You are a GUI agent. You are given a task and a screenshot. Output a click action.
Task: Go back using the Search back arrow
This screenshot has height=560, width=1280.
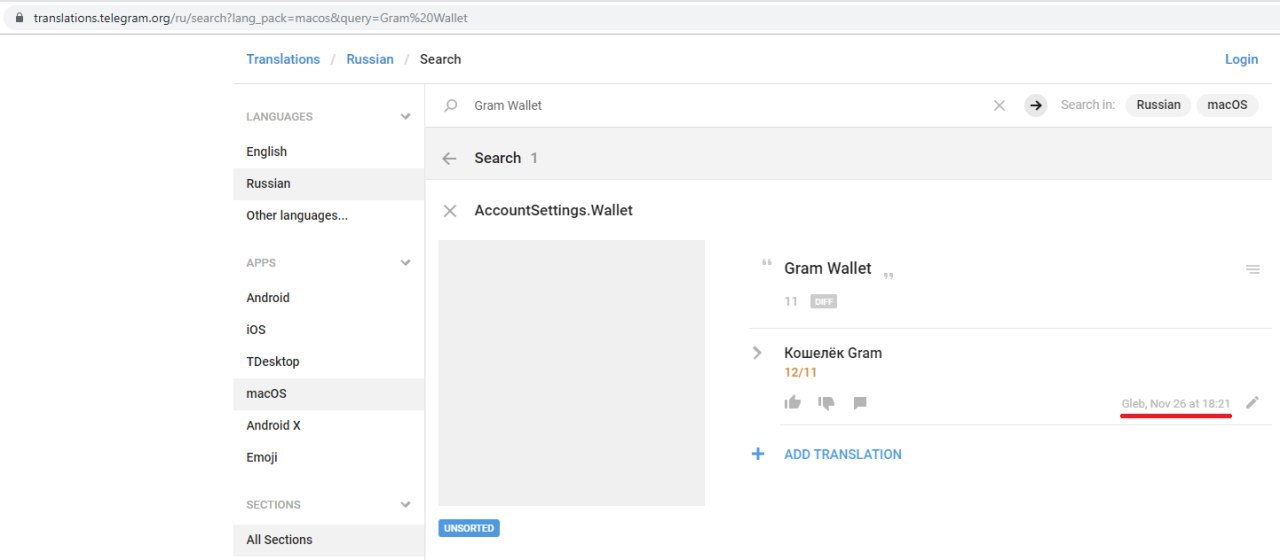click(450, 158)
